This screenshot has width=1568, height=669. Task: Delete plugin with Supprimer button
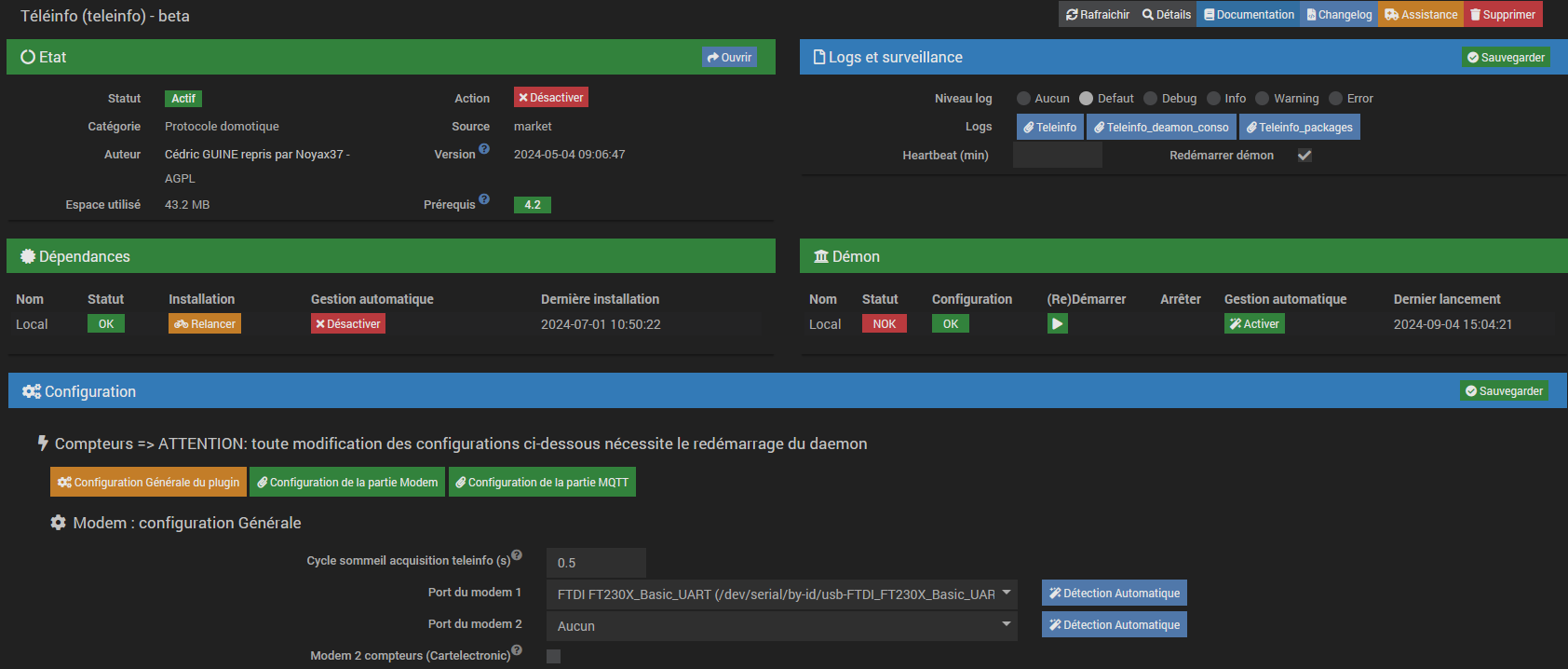(1503, 14)
